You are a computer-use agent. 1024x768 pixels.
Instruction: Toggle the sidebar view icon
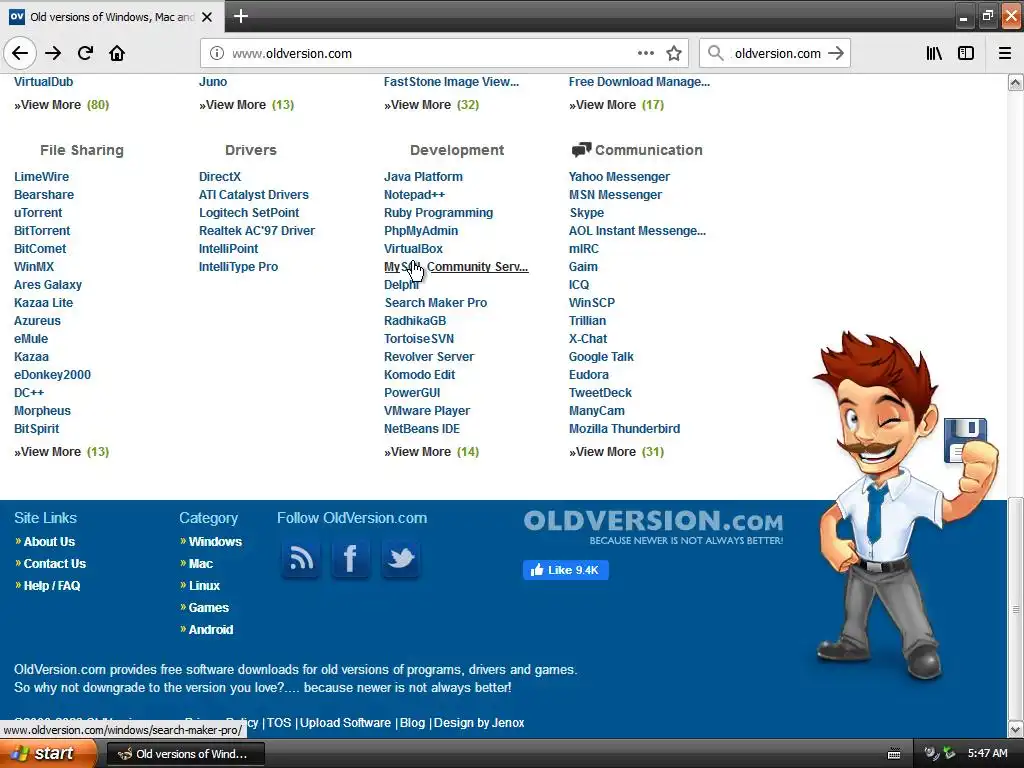click(966, 53)
